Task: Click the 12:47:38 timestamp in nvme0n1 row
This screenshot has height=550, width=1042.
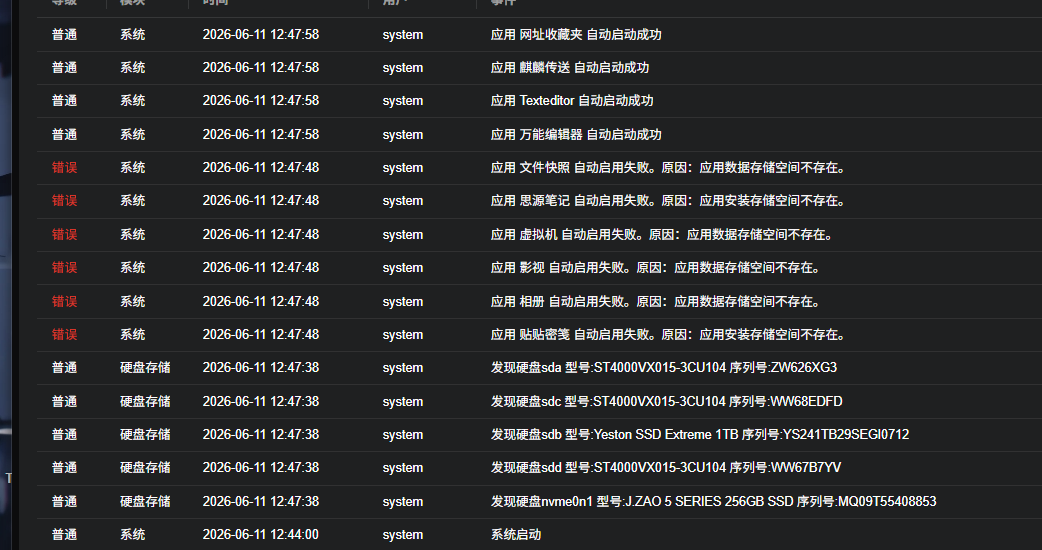Action: (260, 502)
